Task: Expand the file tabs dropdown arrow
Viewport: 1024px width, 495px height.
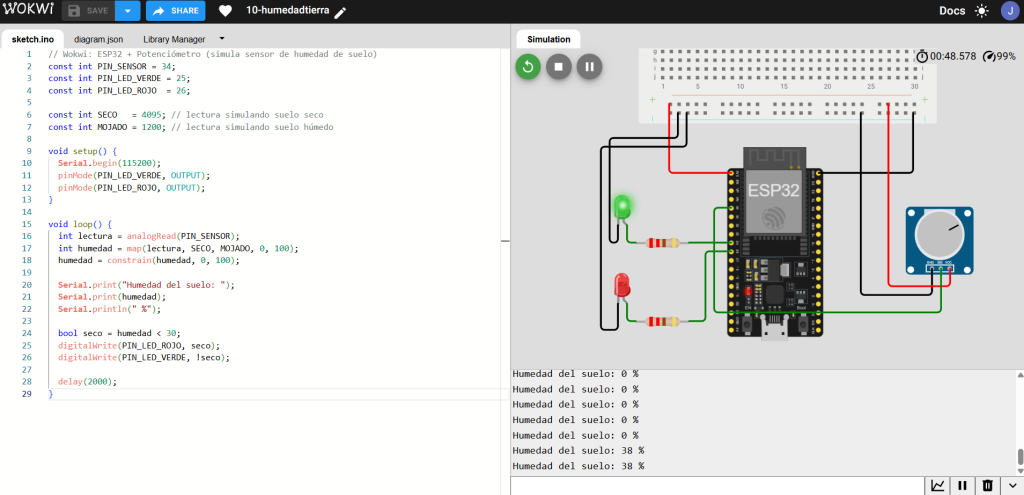Action: [221, 39]
